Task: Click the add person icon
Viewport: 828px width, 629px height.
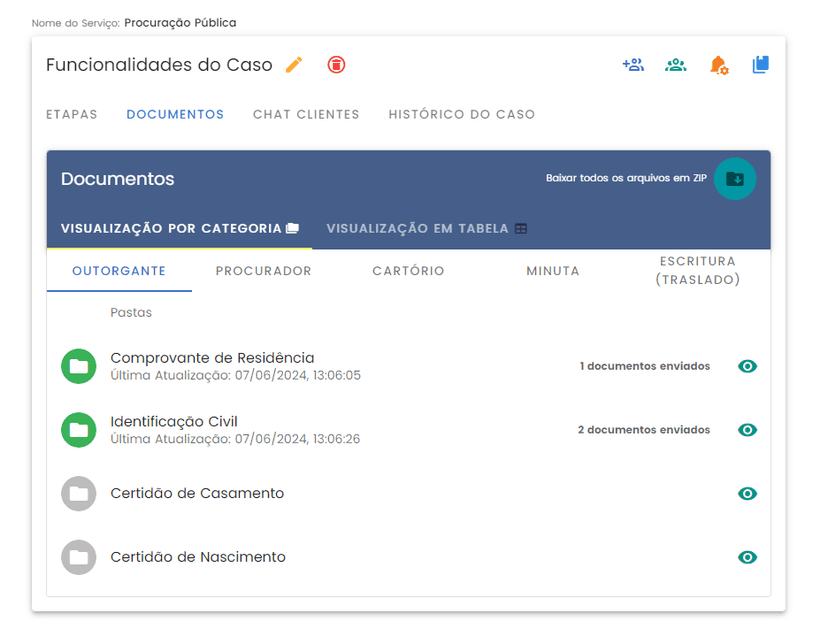Action: coord(633,65)
